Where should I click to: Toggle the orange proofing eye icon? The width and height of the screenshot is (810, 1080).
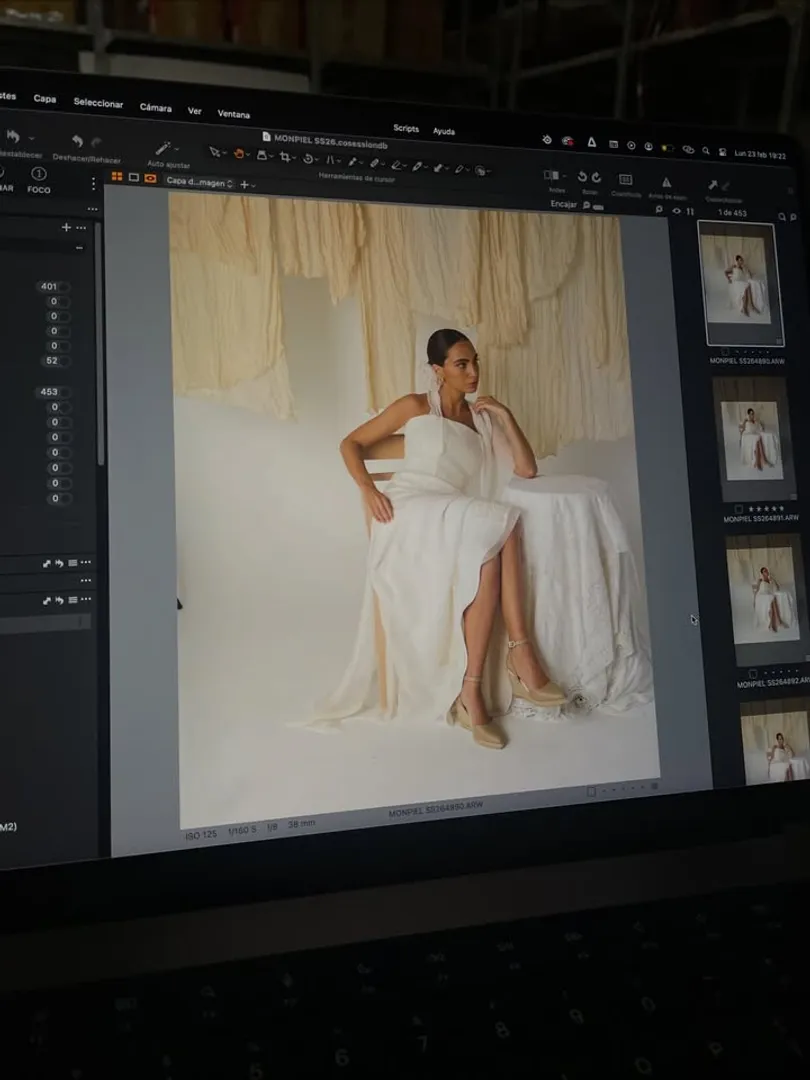click(x=150, y=178)
